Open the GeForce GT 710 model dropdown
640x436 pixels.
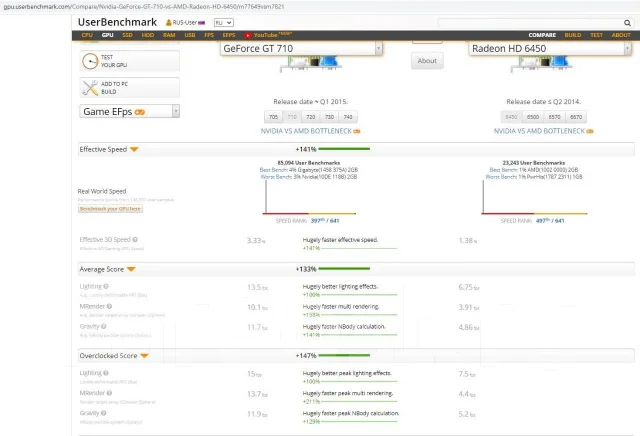tap(301, 49)
